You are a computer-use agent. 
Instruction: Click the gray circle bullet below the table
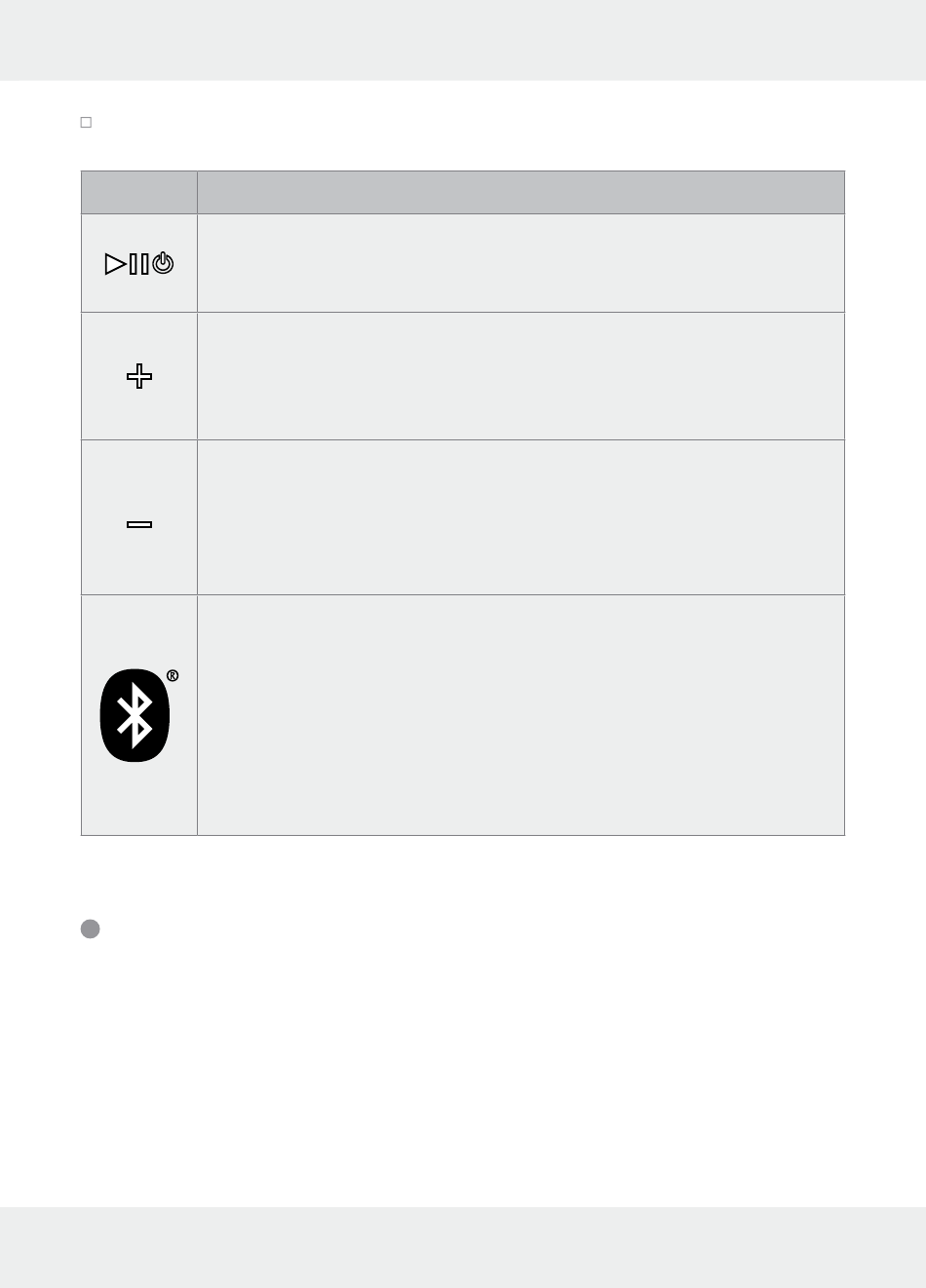[x=90, y=928]
